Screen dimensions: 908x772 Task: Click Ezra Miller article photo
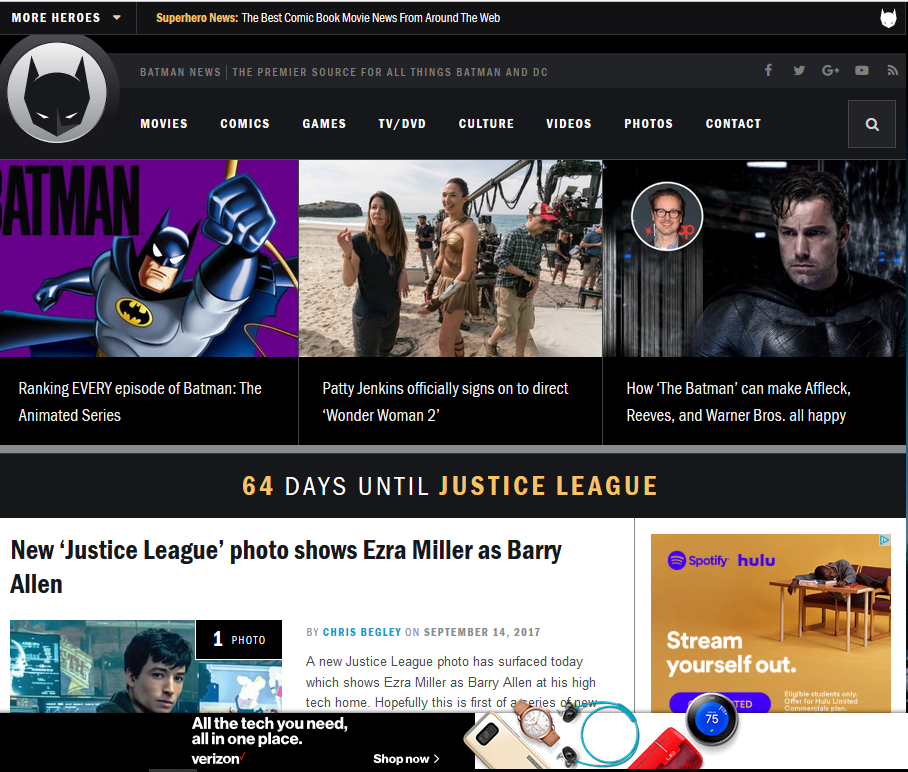tap(146, 666)
